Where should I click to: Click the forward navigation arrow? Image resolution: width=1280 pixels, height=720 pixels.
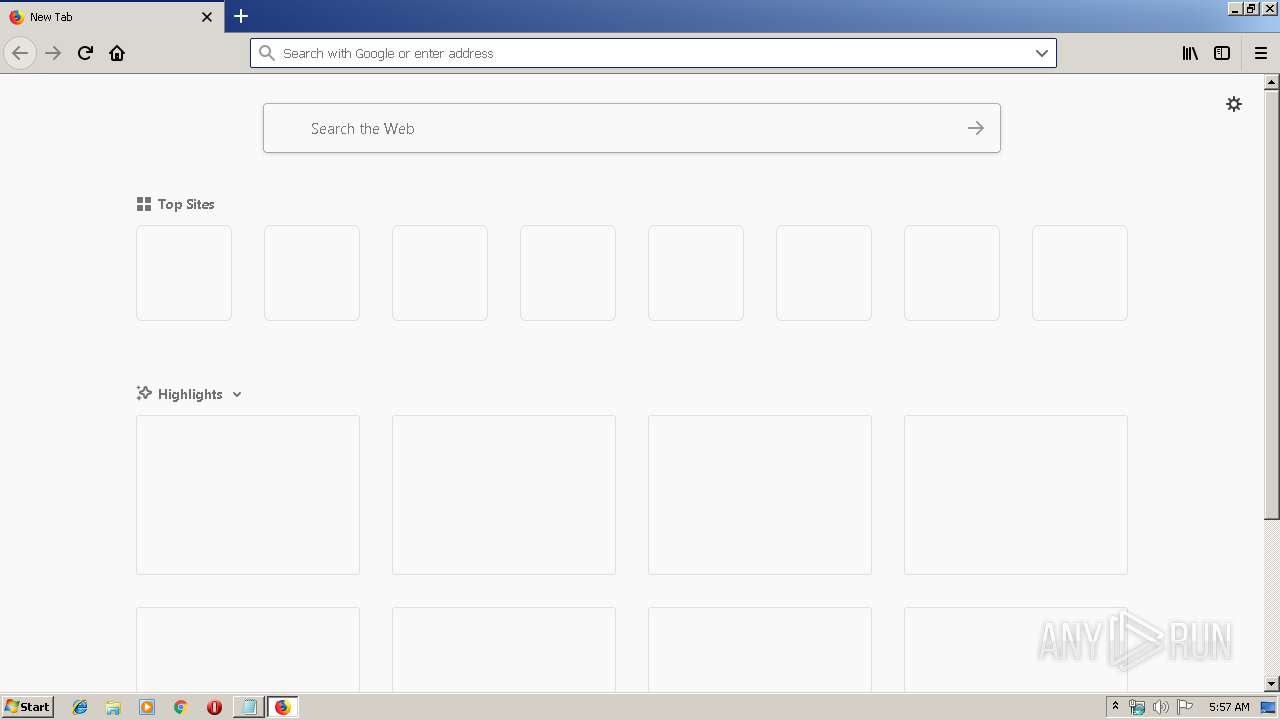[x=53, y=53]
